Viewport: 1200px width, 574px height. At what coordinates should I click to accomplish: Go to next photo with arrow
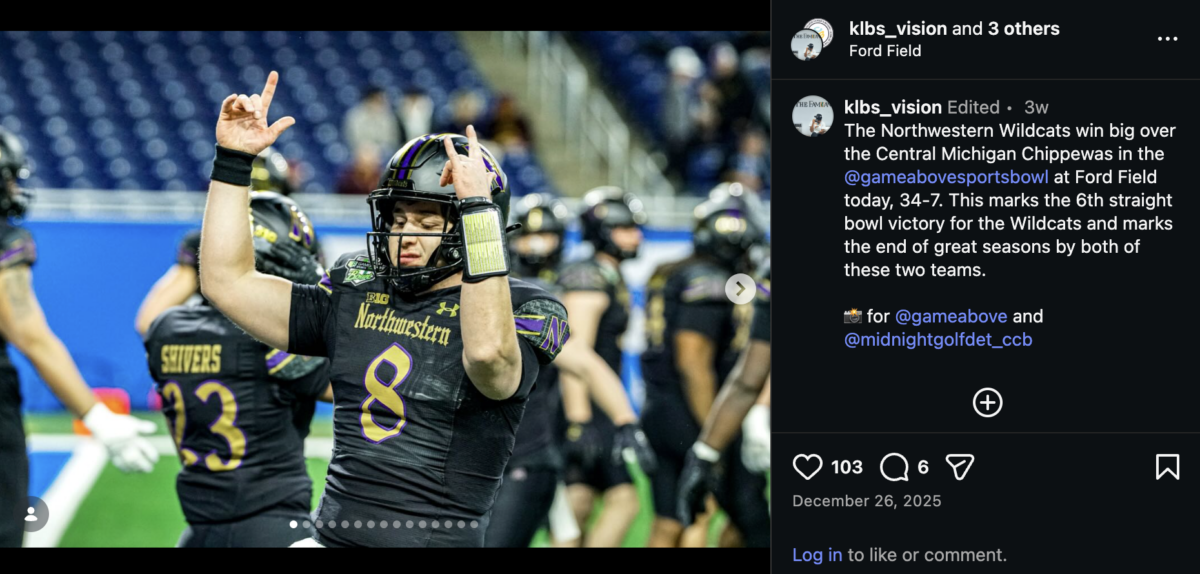(740, 289)
